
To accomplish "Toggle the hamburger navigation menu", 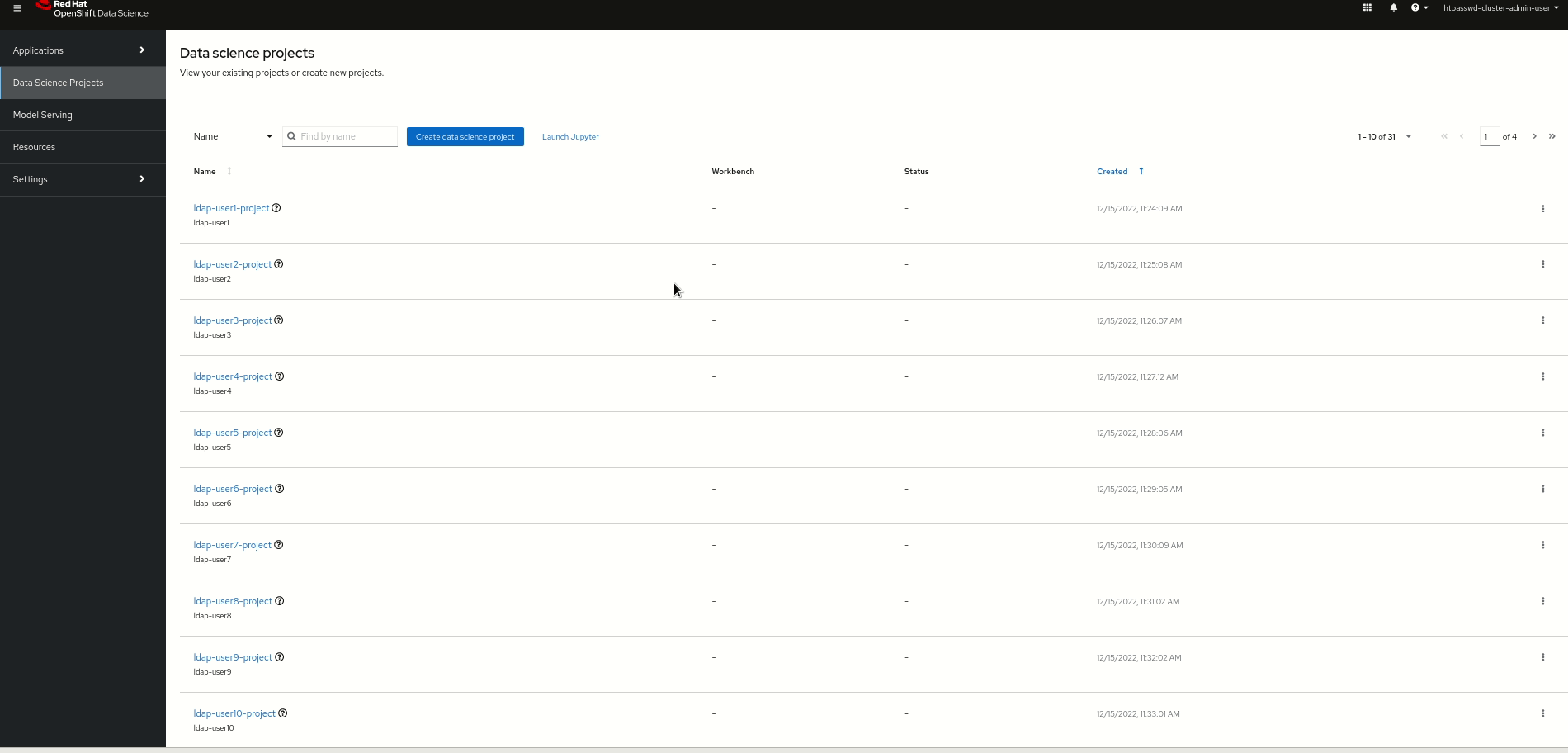I will 17,8.
